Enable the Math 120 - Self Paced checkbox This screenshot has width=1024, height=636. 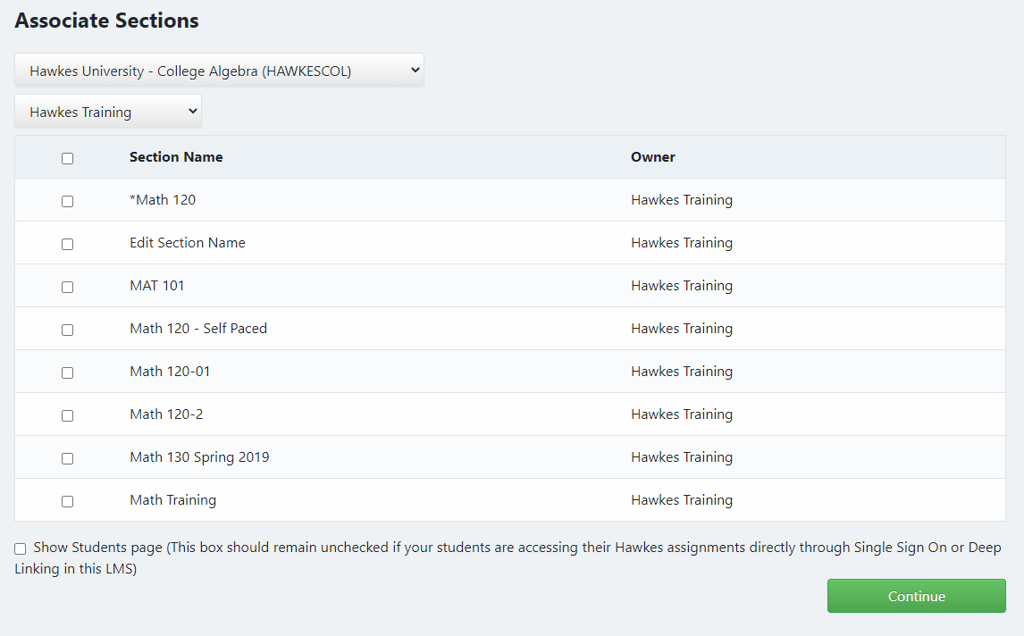(67, 330)
